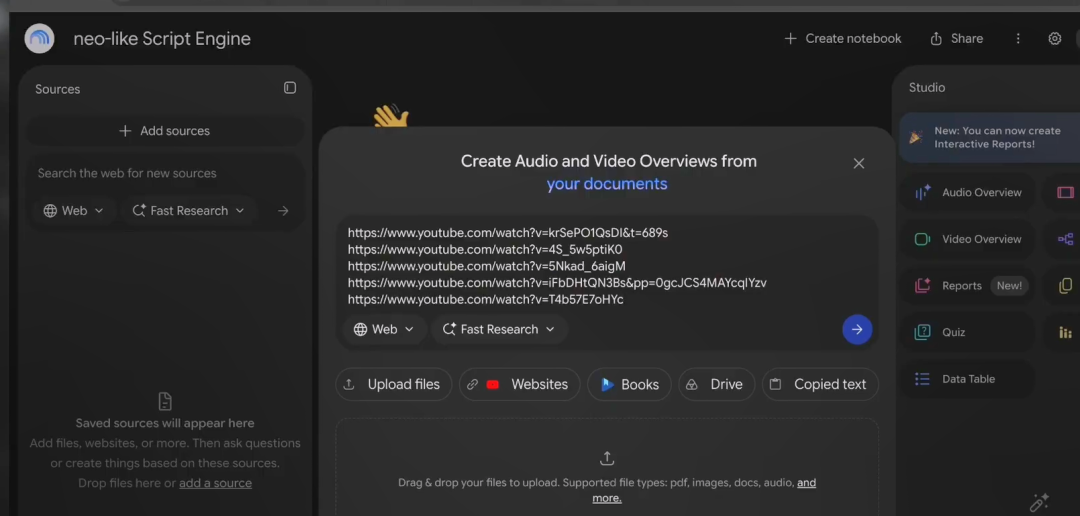Click the drag and drop upload arrow icon
Viewport: 1080px width, 516px height.
coord(607,458)
